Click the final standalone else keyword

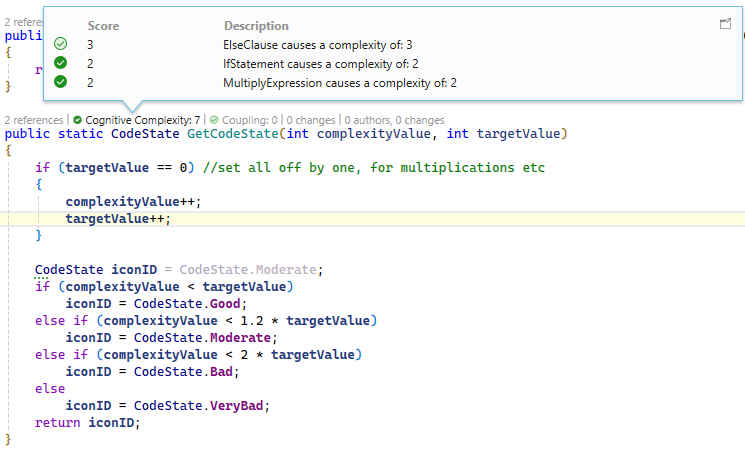coord(50,389)
